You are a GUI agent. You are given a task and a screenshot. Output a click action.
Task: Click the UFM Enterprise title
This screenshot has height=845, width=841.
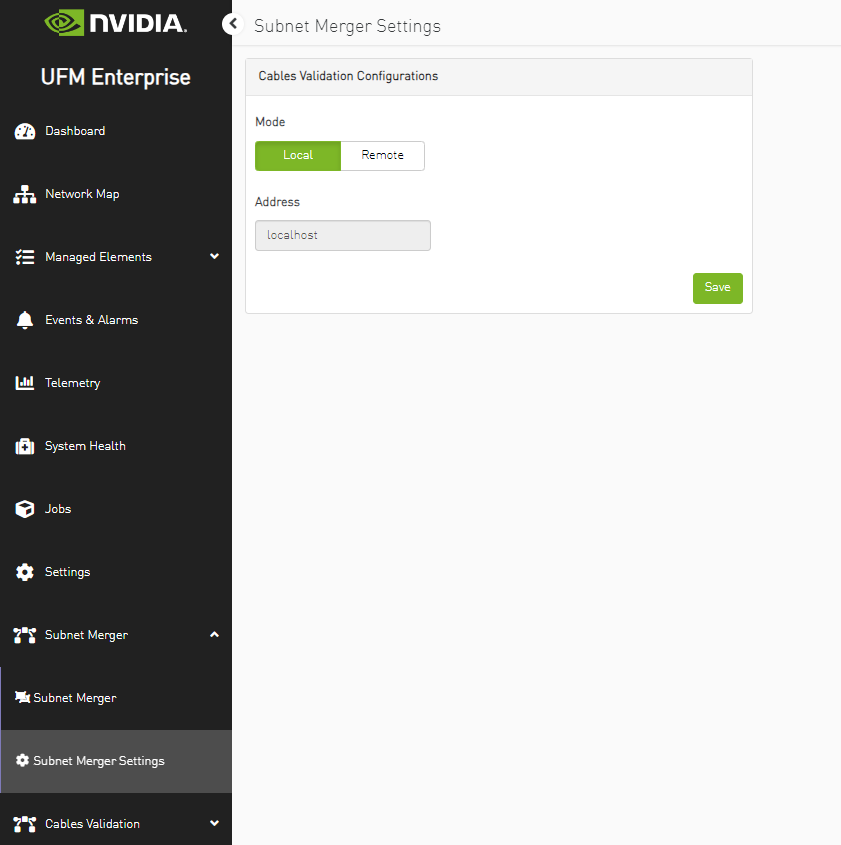click(116, 77)
